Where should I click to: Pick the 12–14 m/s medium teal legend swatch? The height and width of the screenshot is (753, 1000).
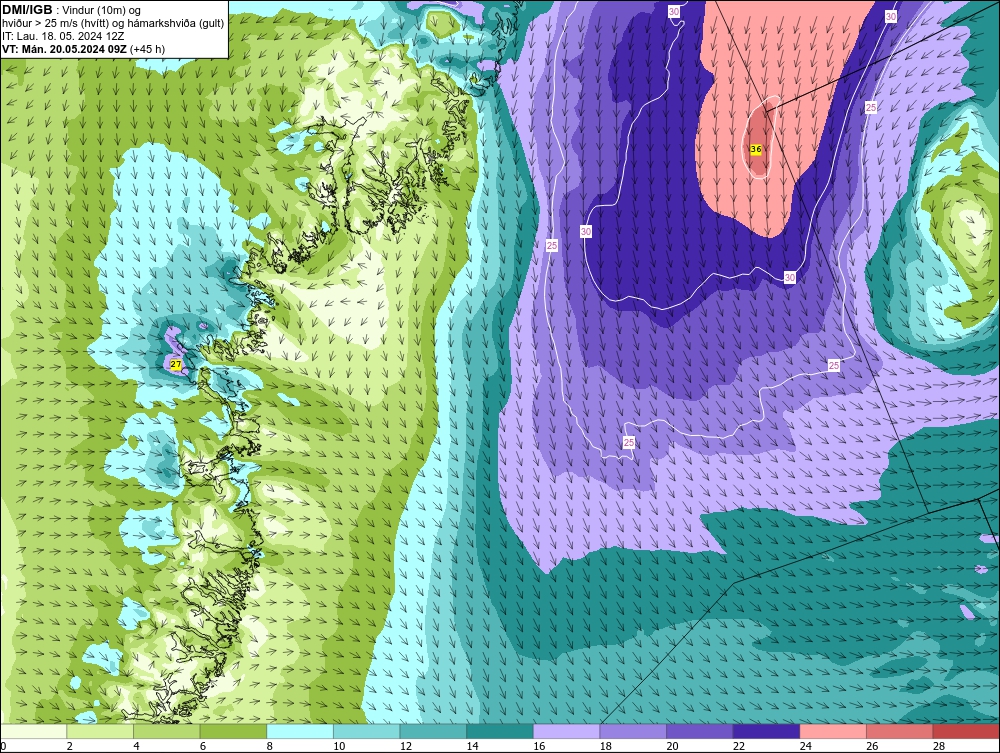coord(433,731)
